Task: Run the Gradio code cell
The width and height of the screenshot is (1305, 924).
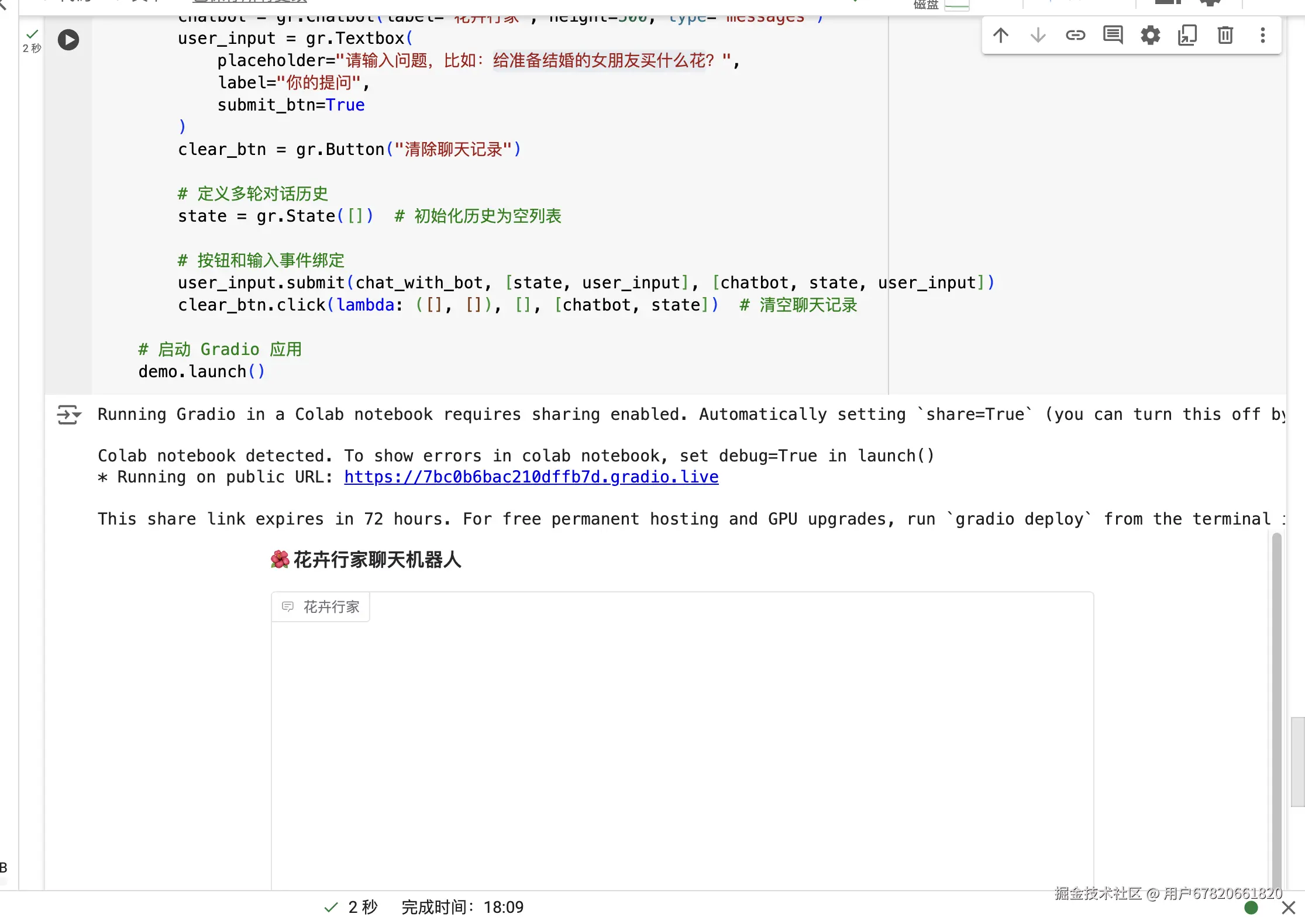Action: [x=68, y=40]
